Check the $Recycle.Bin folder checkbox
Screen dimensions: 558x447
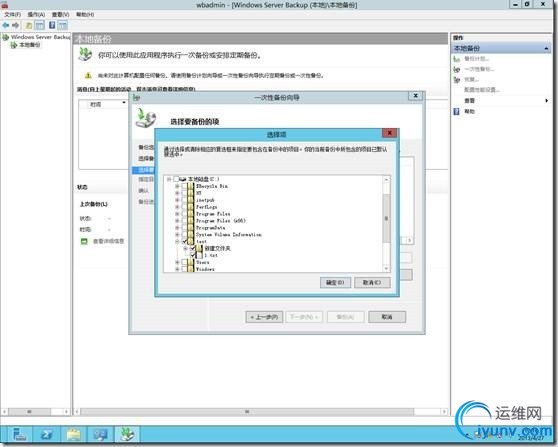click(184, 186)
